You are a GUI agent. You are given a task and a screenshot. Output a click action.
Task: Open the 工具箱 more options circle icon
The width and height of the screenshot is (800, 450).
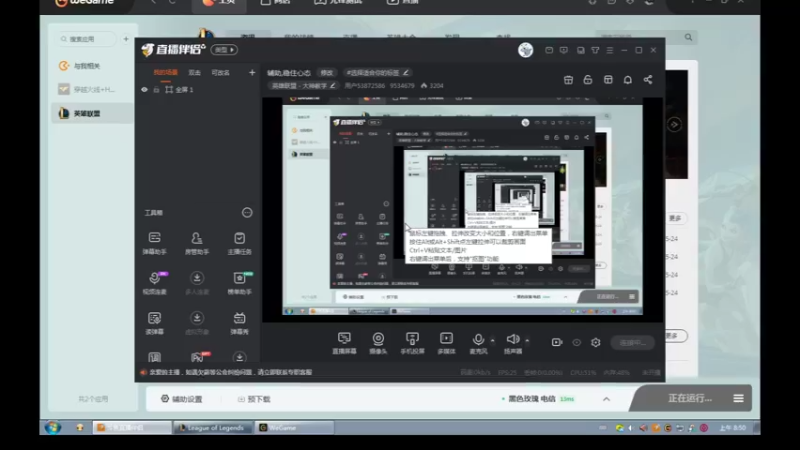(x=247, y=212)
